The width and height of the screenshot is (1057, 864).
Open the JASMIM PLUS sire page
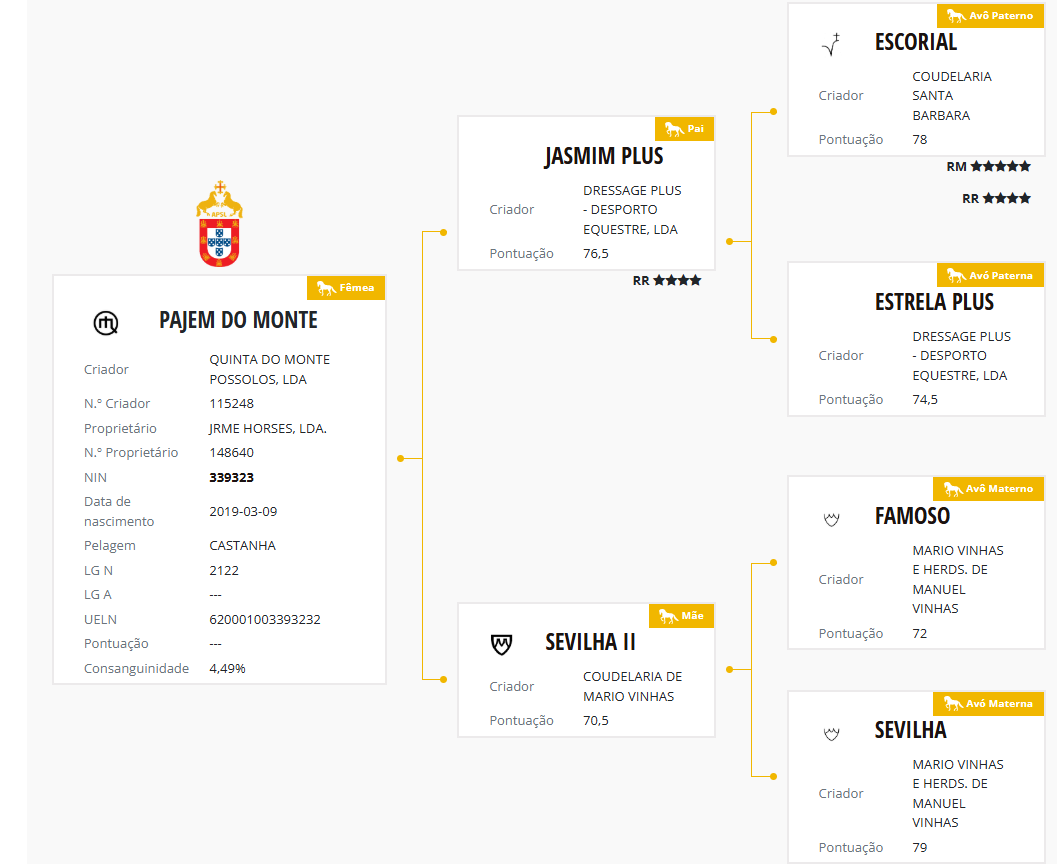pyautogui.click(x=604, y=157)
